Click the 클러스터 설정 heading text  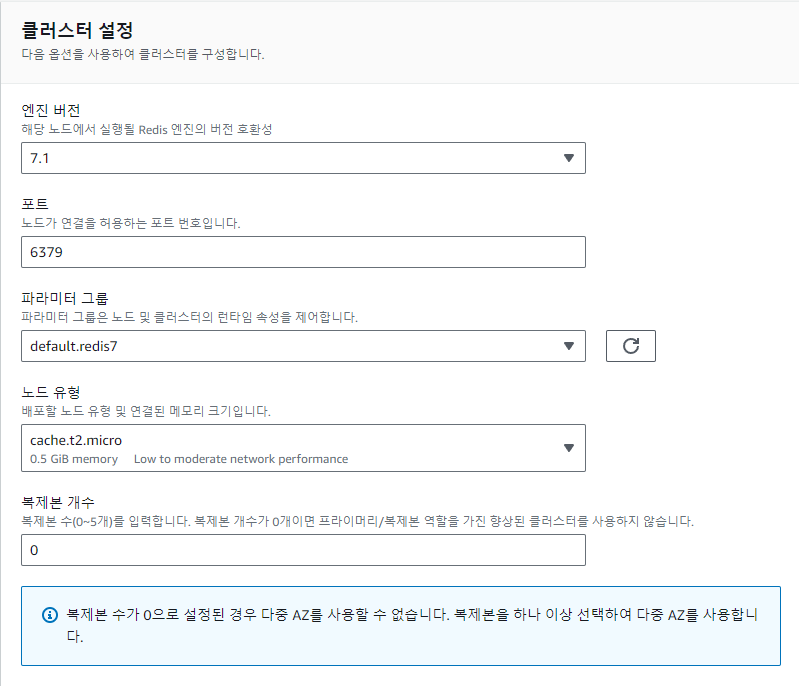(x=77, y=30)
